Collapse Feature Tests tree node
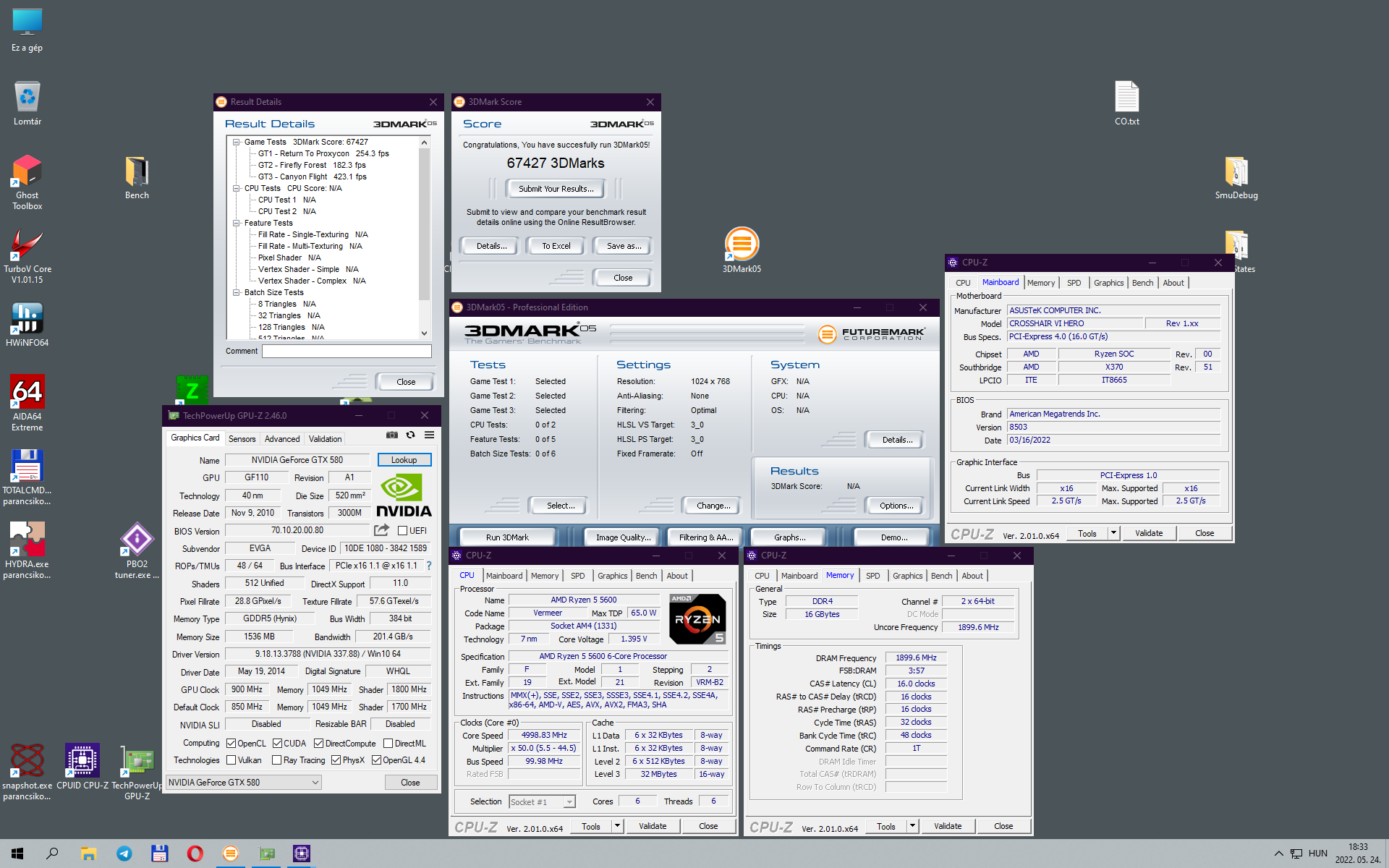Screen dimensions: 1389x868 click(236, 223)
